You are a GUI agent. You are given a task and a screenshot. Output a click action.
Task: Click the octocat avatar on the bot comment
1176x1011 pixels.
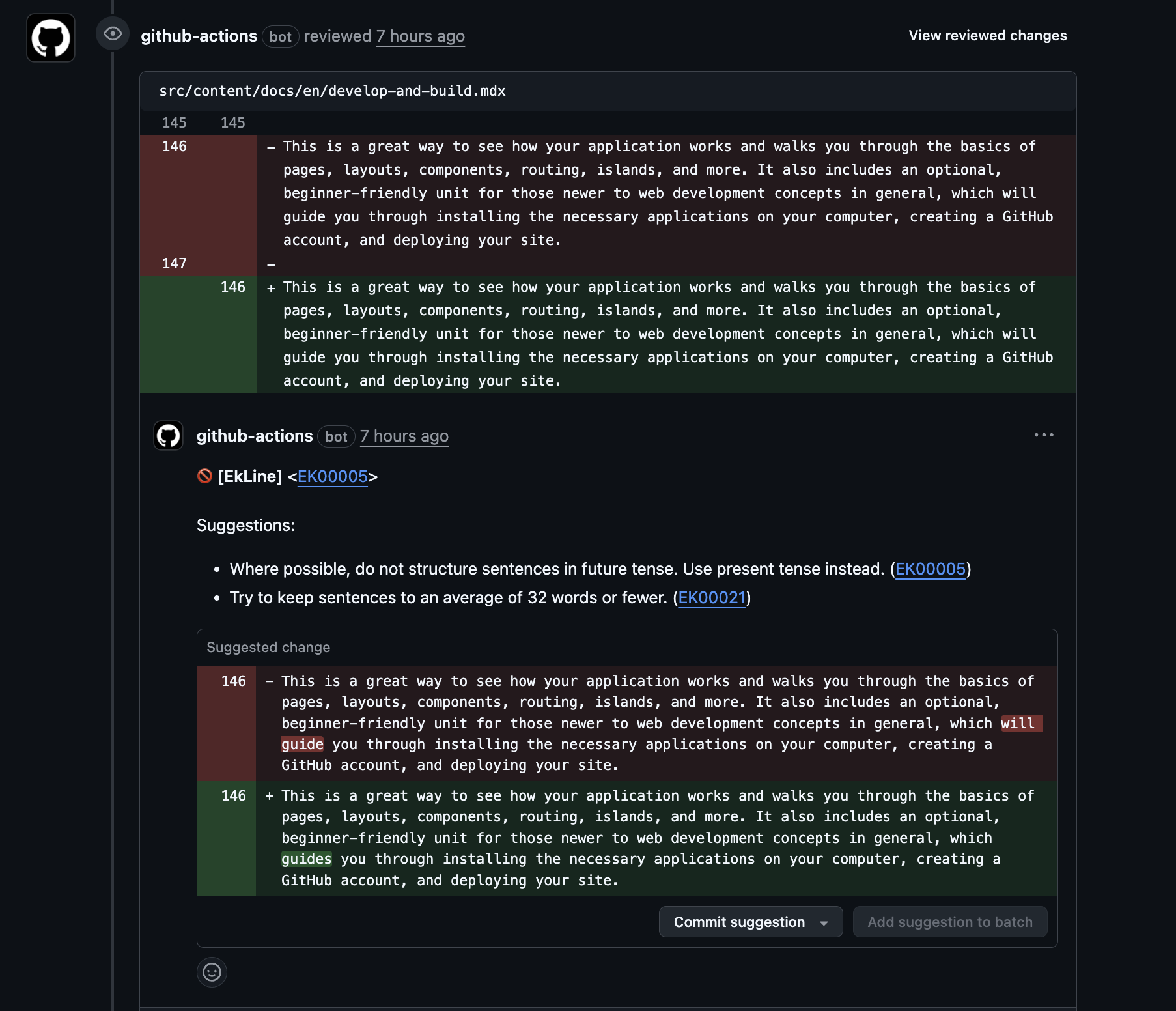pos(168,436)
